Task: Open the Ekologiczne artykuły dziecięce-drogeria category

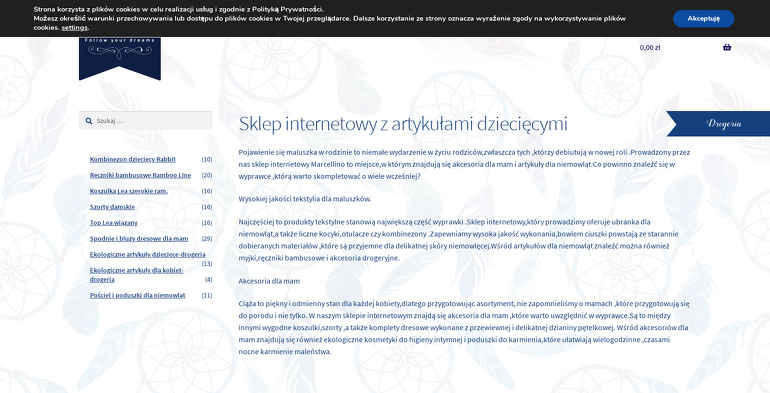Action: tap(147, 254)
